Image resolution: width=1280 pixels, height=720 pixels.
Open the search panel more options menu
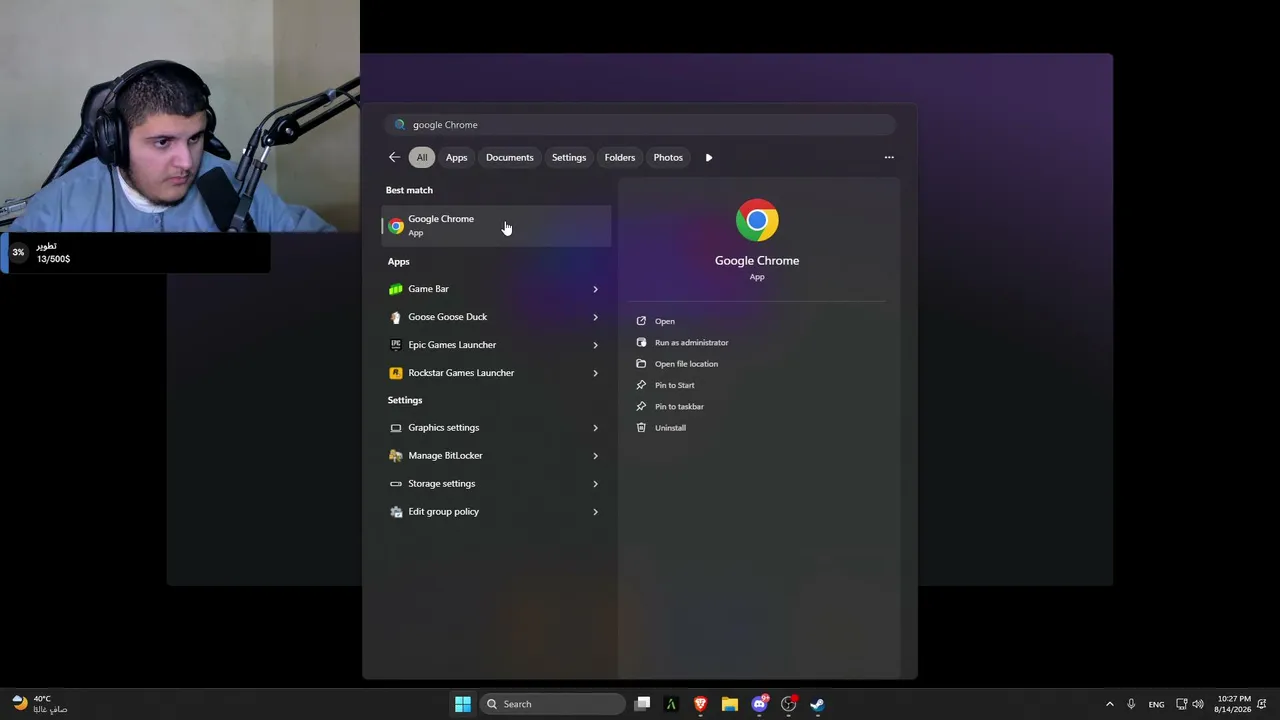pos(889,157)
